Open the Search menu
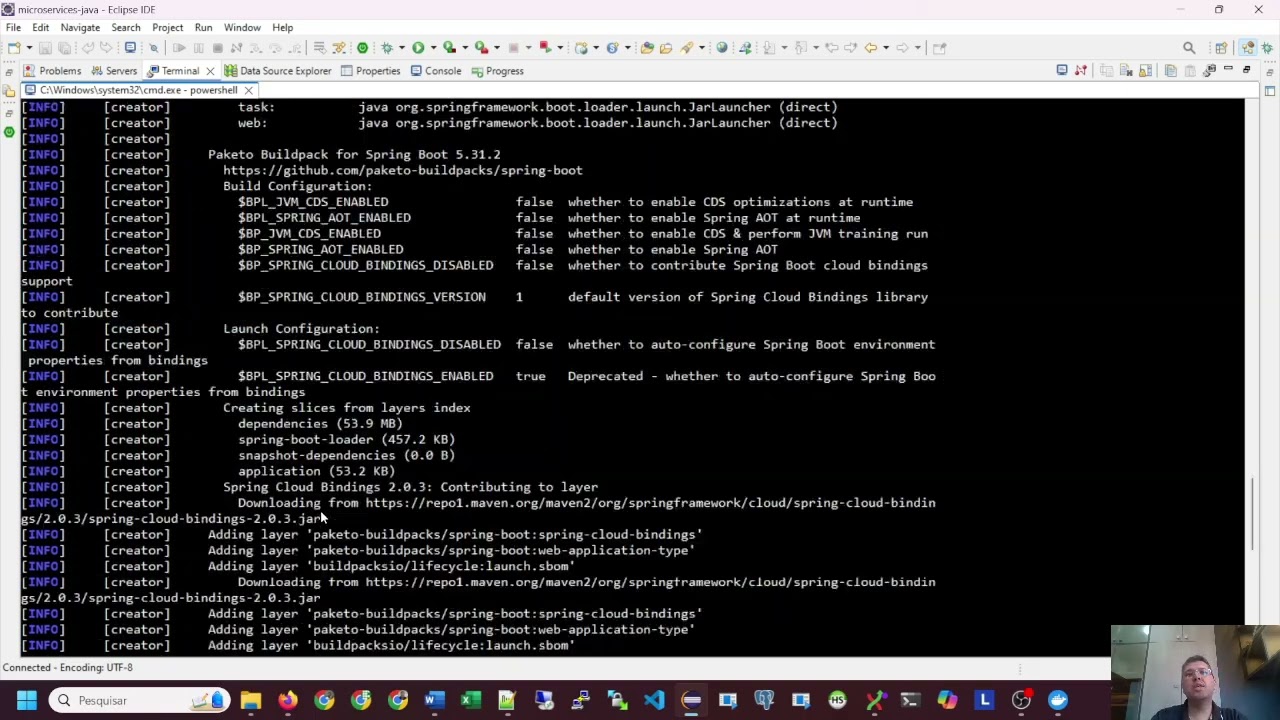1280x720 pixels. point(125,27)
